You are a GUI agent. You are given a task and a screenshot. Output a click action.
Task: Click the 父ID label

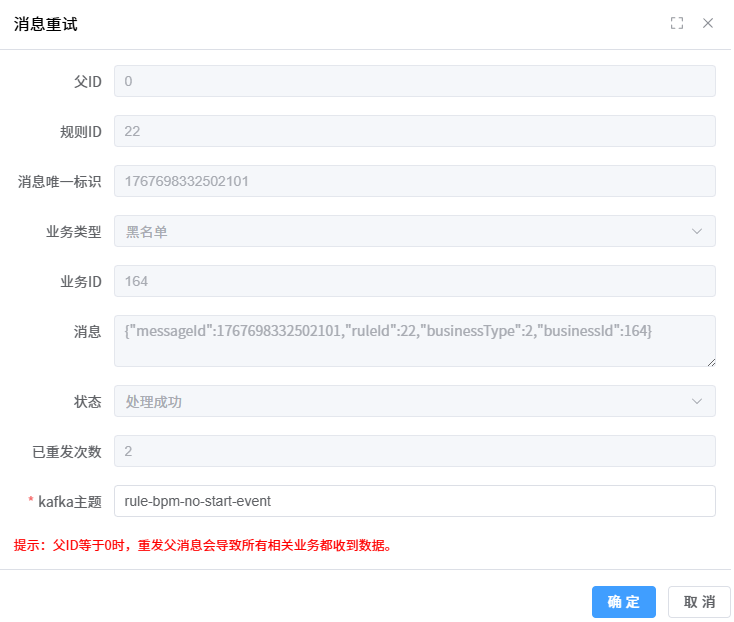point(88,81)
